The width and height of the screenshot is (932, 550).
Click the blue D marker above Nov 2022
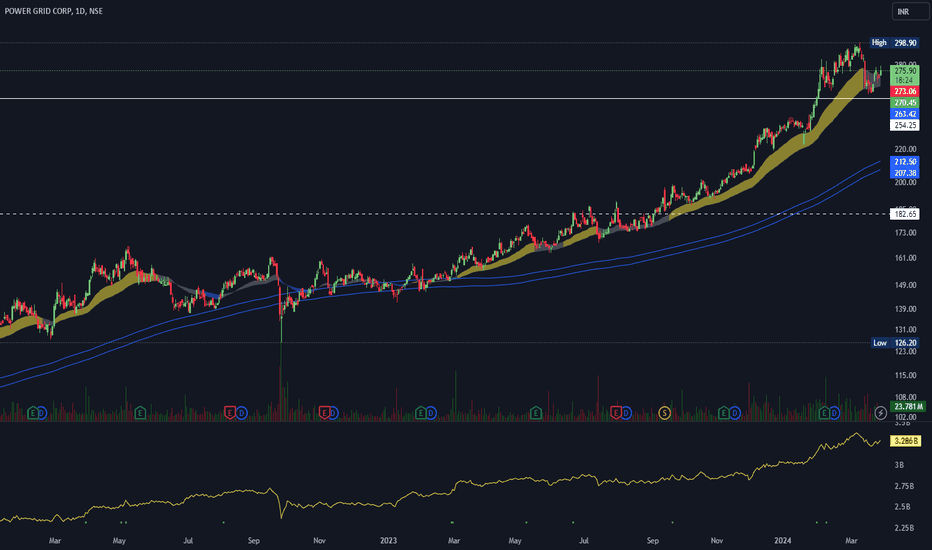coord(333,413)
